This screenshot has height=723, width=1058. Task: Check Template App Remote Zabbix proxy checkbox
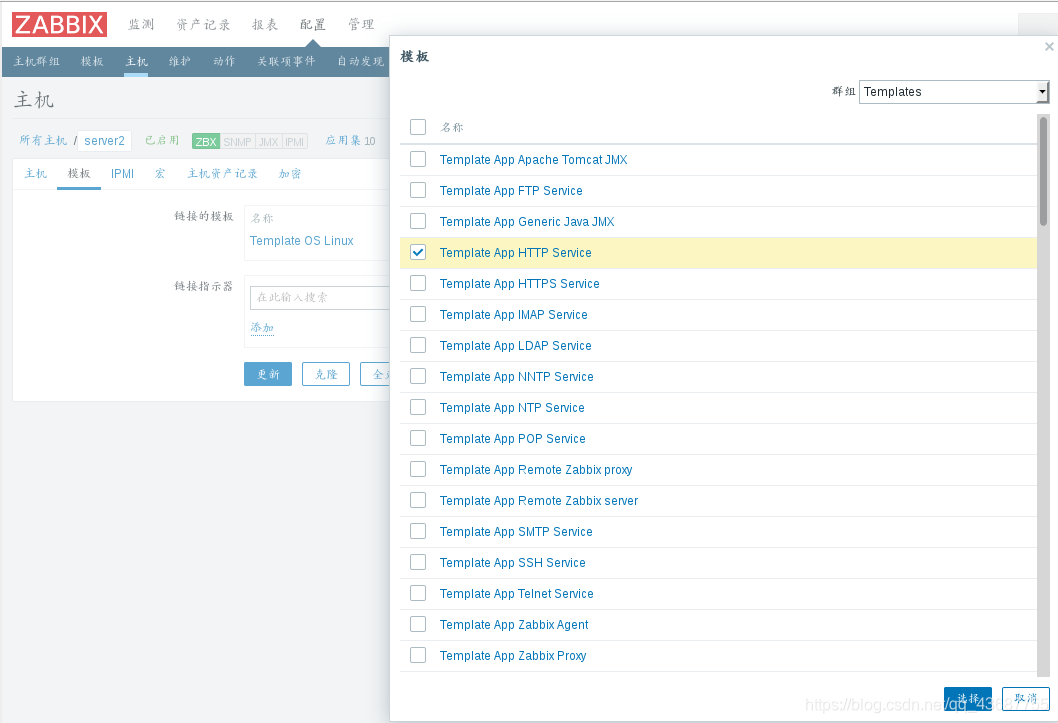(418, 469)
